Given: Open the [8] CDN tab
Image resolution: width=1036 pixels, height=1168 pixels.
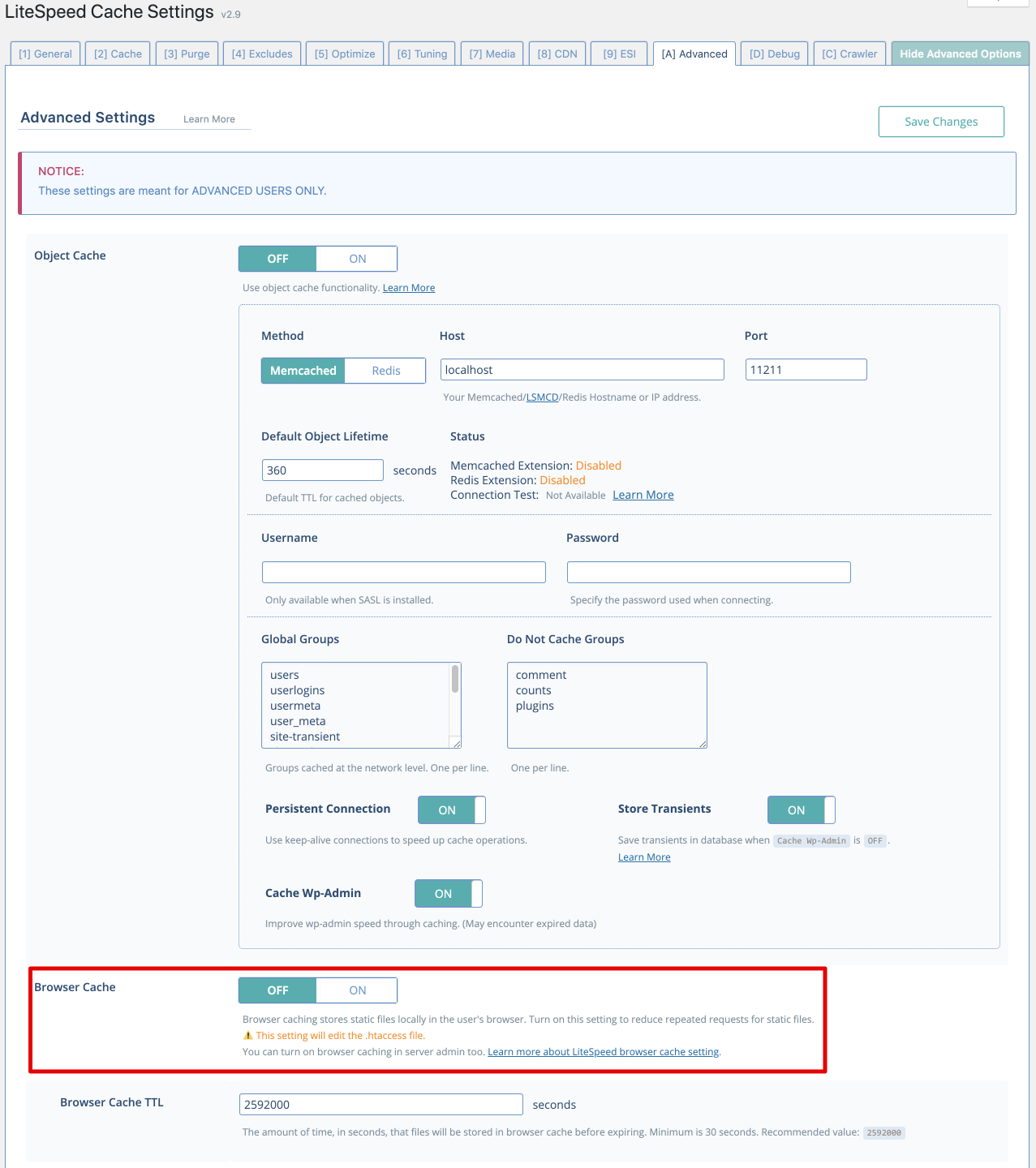Looking at the screenshot, I should pos(557,54).
